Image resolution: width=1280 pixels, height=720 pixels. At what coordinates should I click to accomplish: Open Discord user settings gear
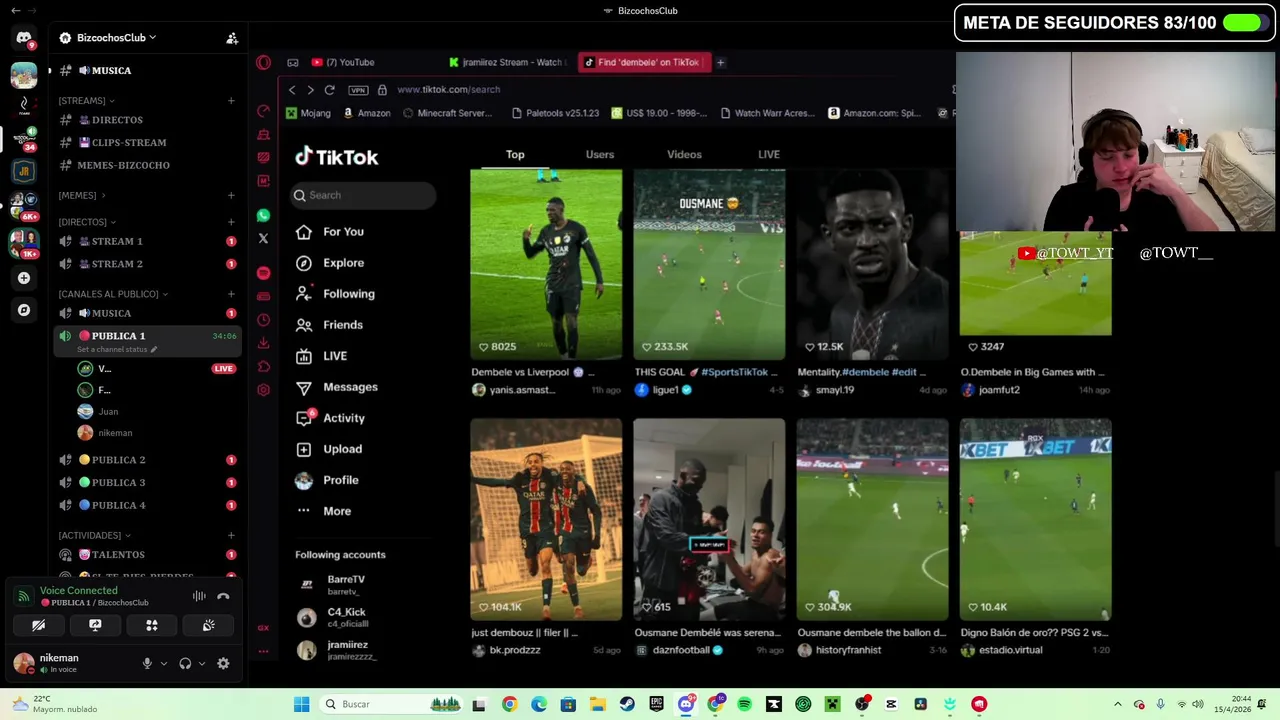pos(223,663)
